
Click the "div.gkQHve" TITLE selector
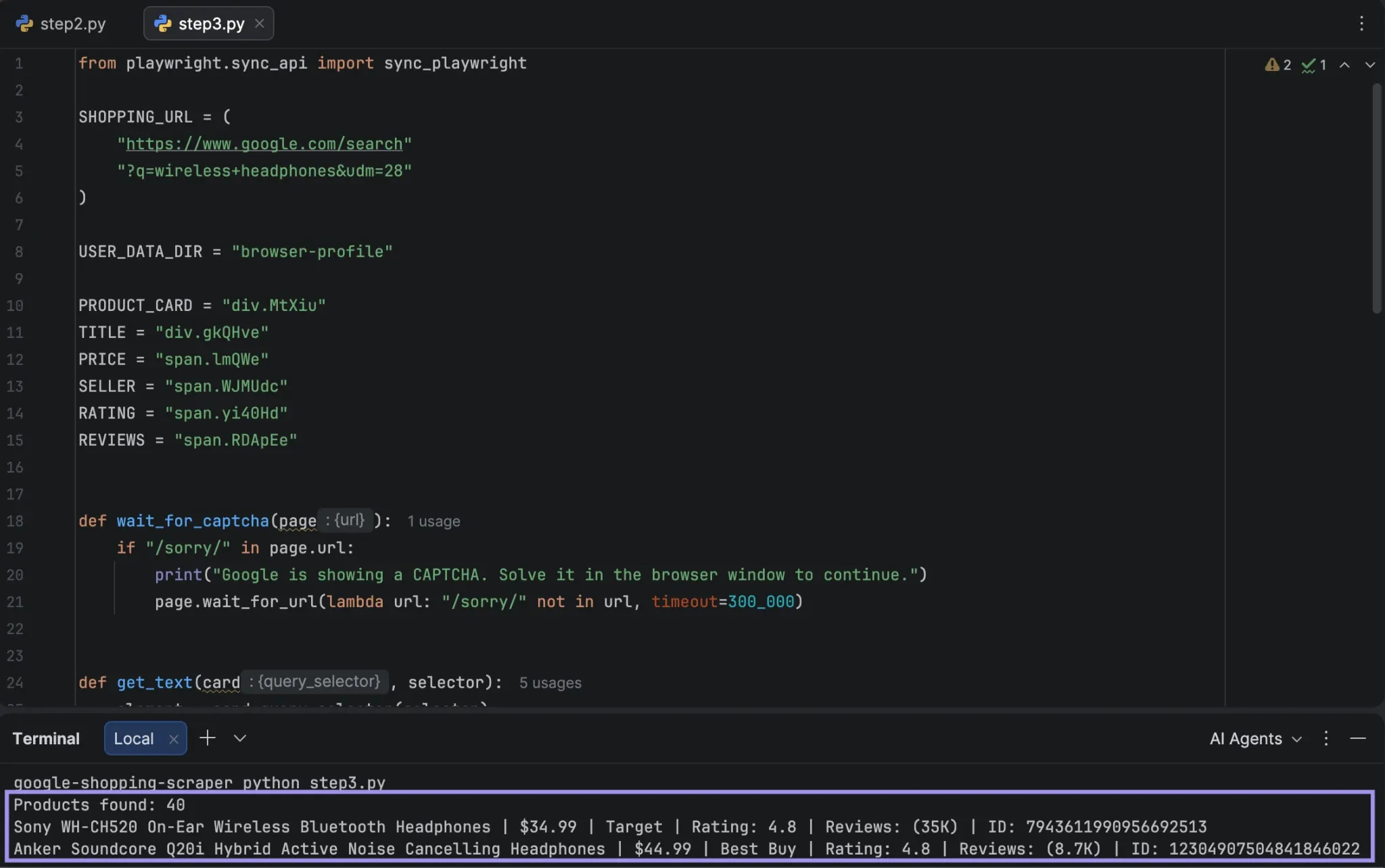[212, 333]
